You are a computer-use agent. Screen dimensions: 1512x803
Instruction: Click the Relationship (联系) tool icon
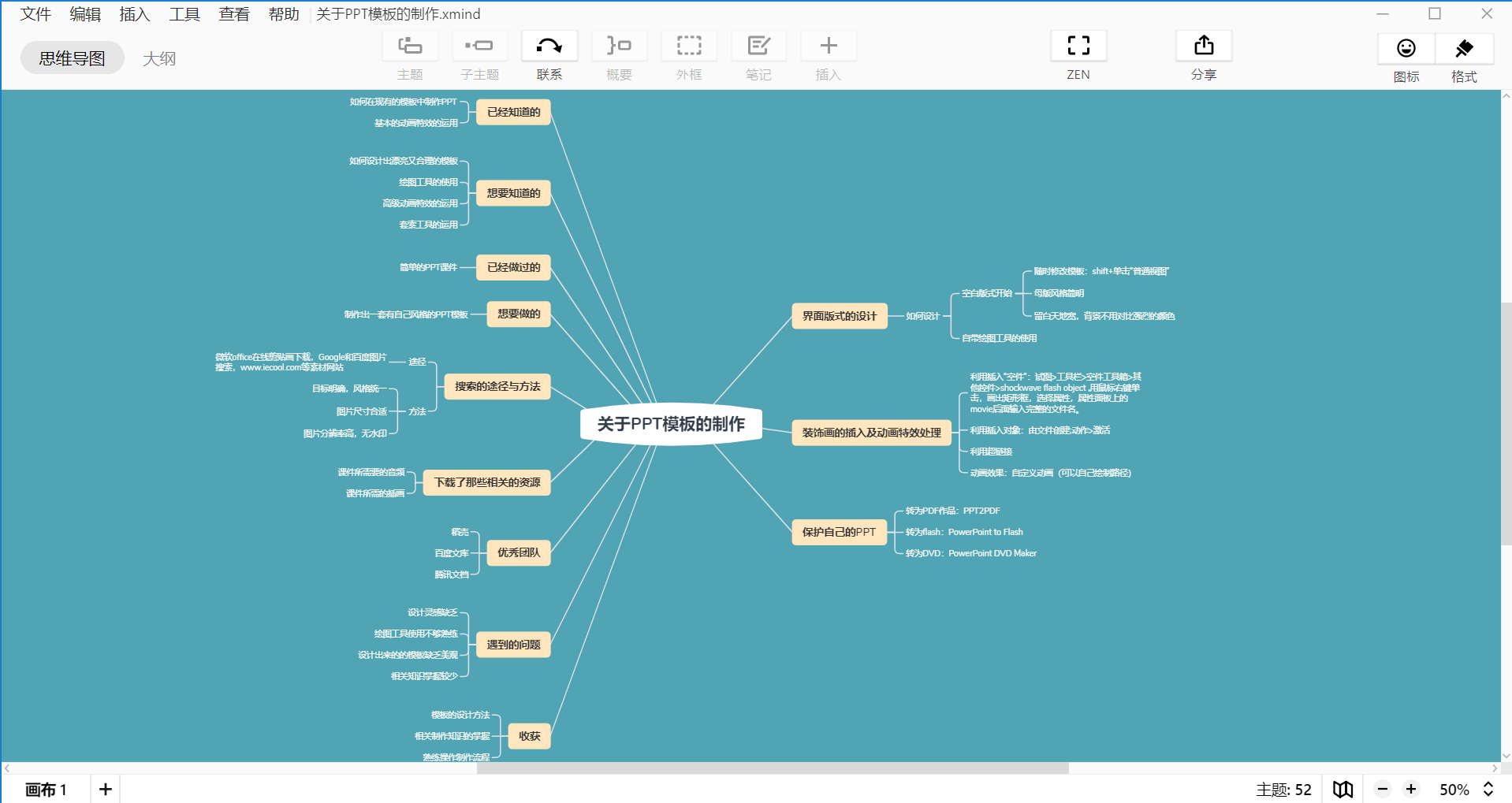[549, 46]
